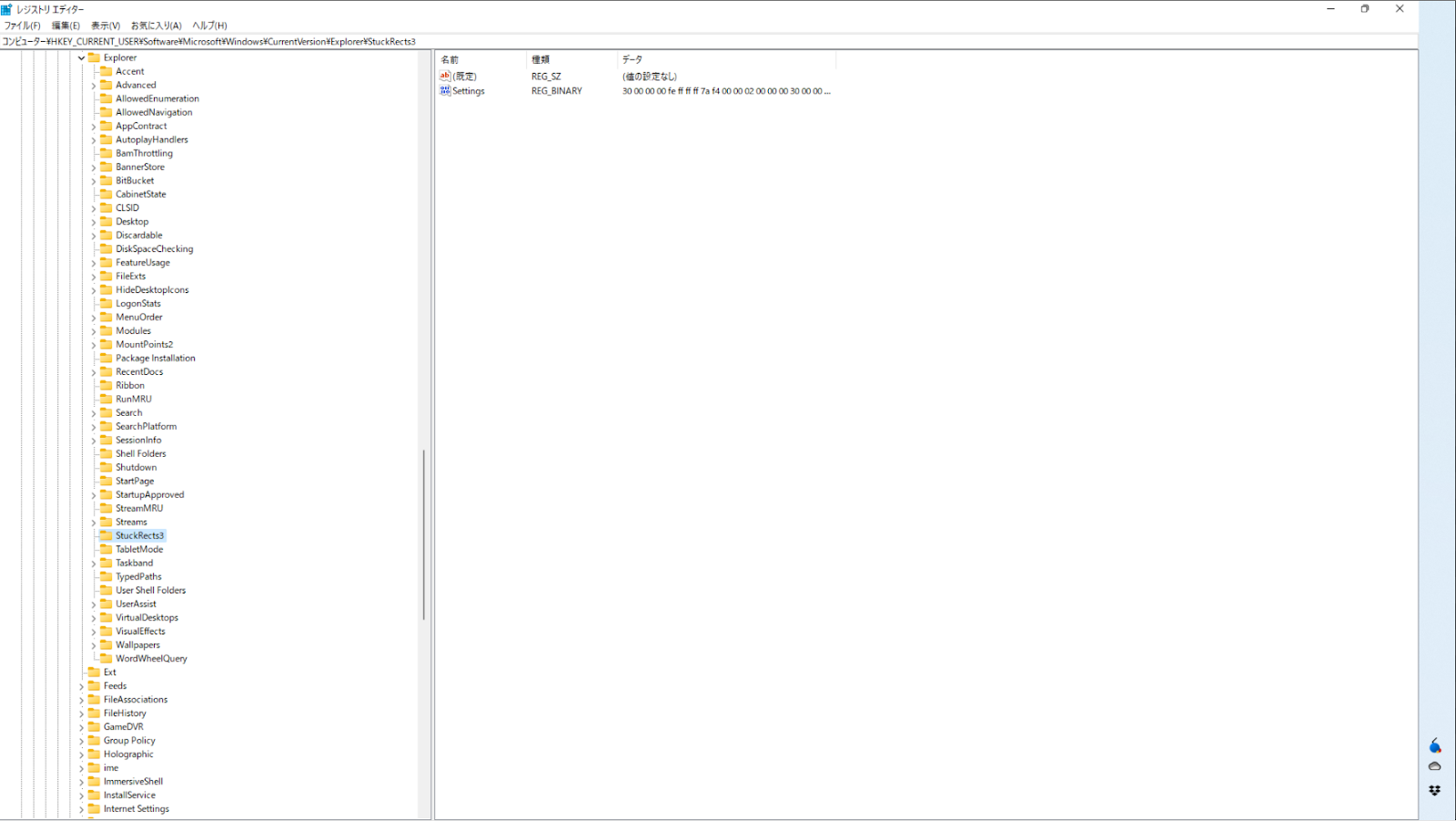Expand the BannerStore key

point(94,167)
